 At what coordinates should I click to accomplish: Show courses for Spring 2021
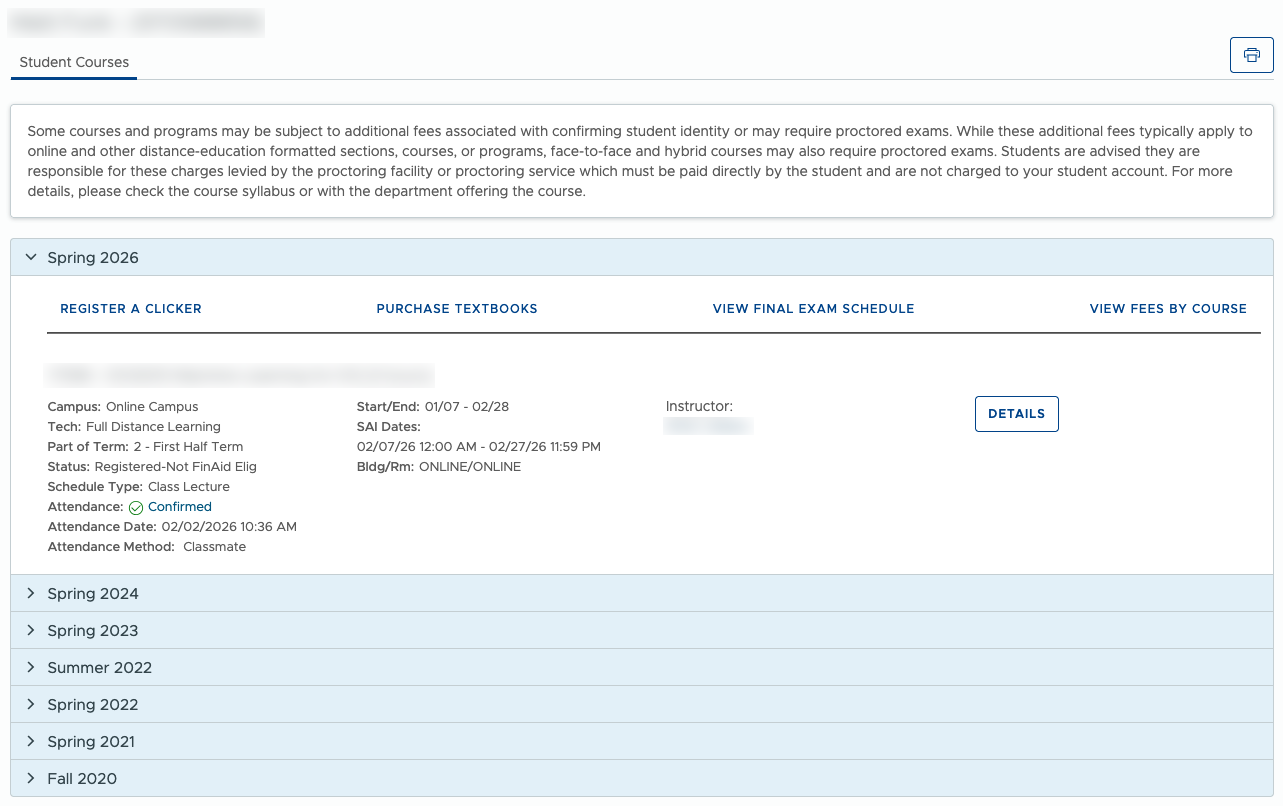click(x=91, y=742)
